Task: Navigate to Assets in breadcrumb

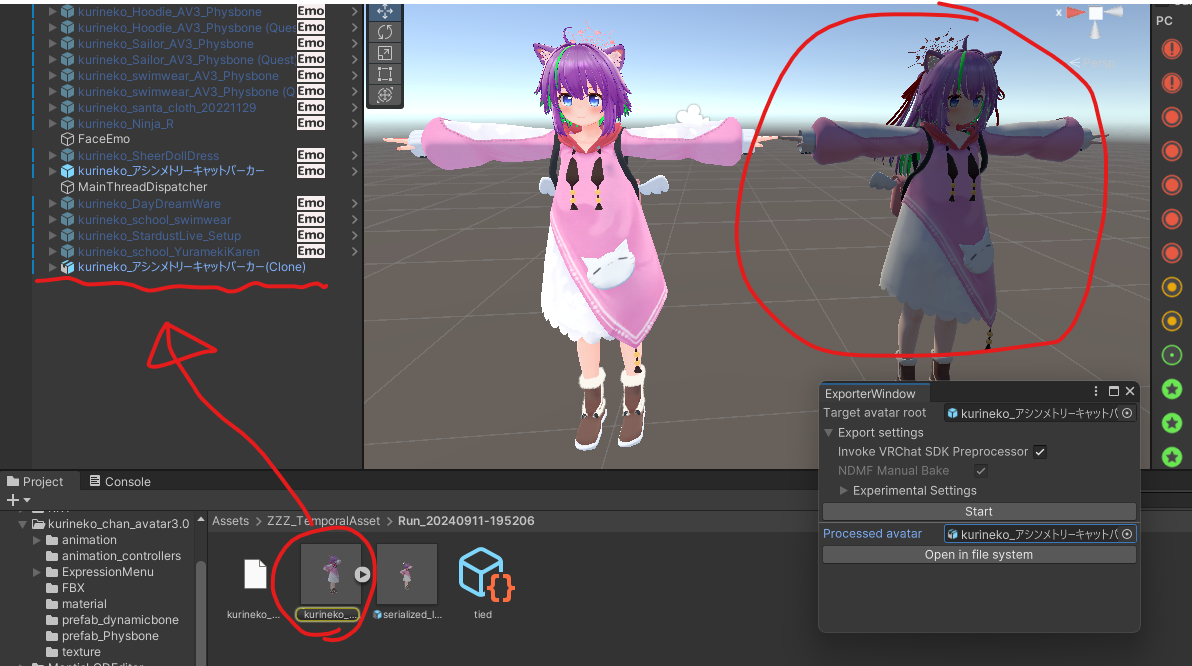Action: (x=230, y=521)
